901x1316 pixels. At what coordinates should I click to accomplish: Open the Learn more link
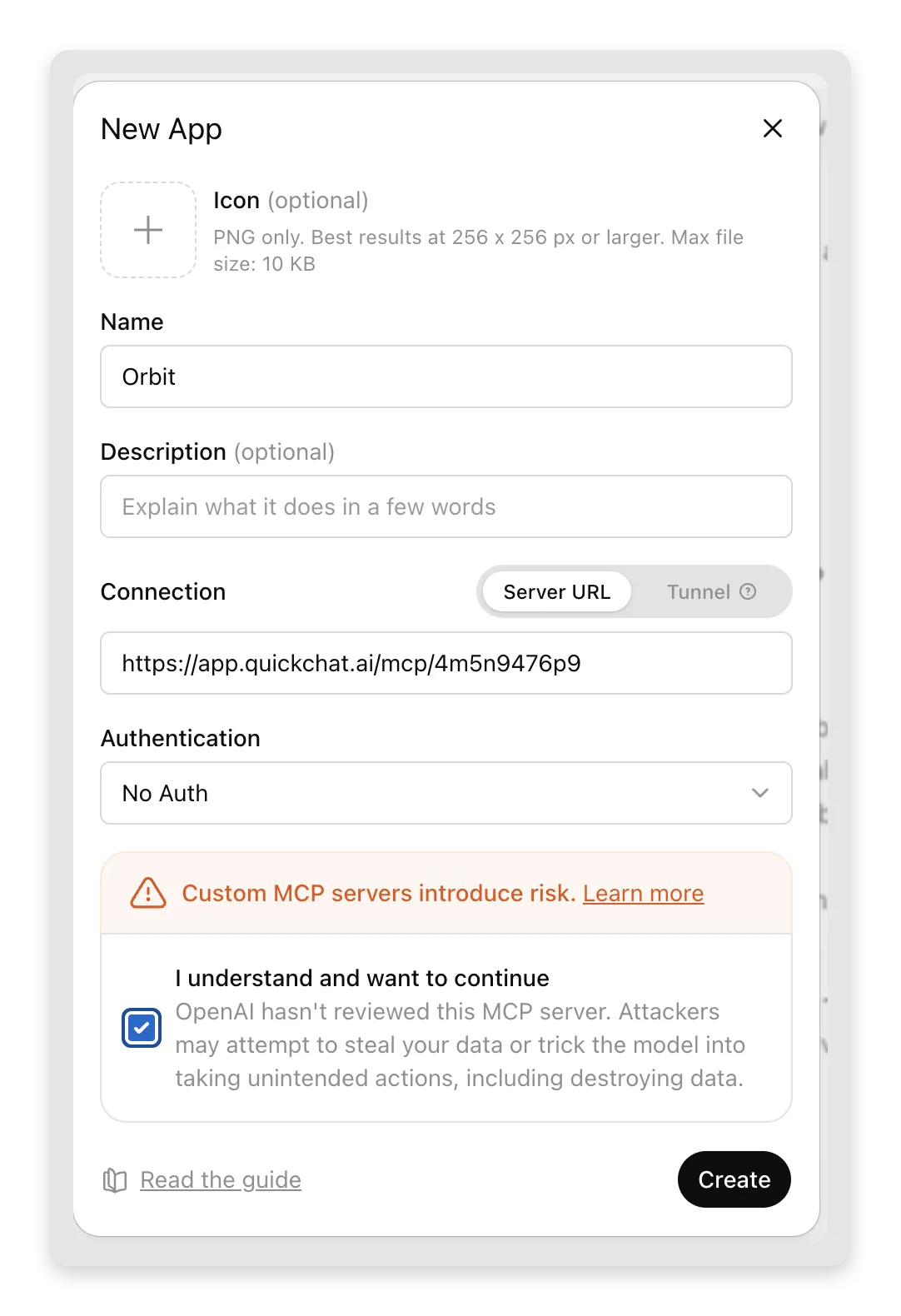pos(644,893)
